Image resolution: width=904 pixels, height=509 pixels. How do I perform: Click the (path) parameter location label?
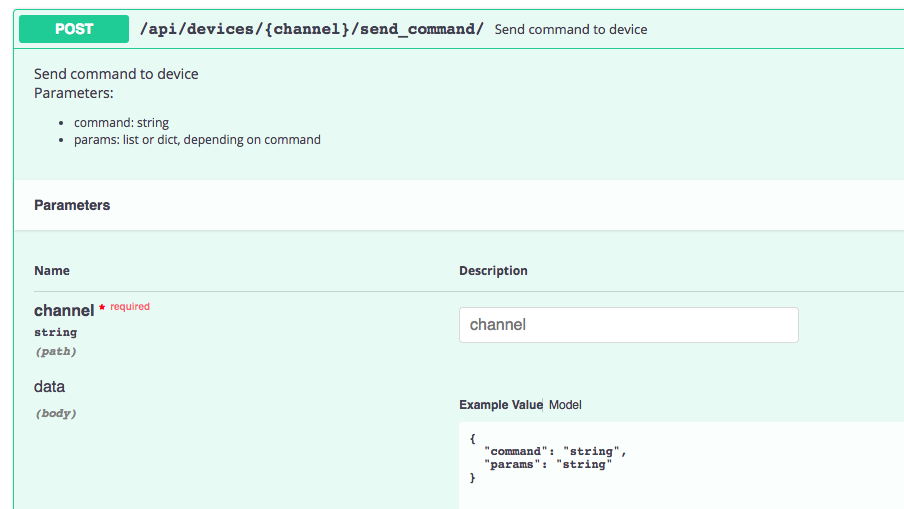tap(55, 351)
